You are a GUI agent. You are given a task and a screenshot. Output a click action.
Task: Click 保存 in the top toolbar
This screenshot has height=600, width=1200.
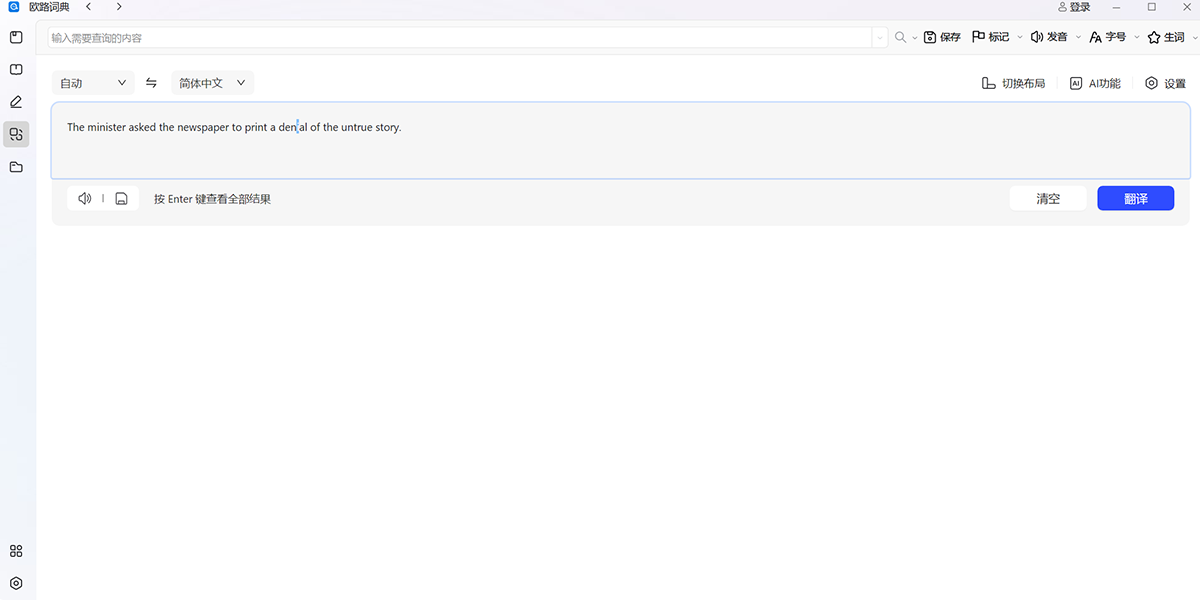point(942,37)
